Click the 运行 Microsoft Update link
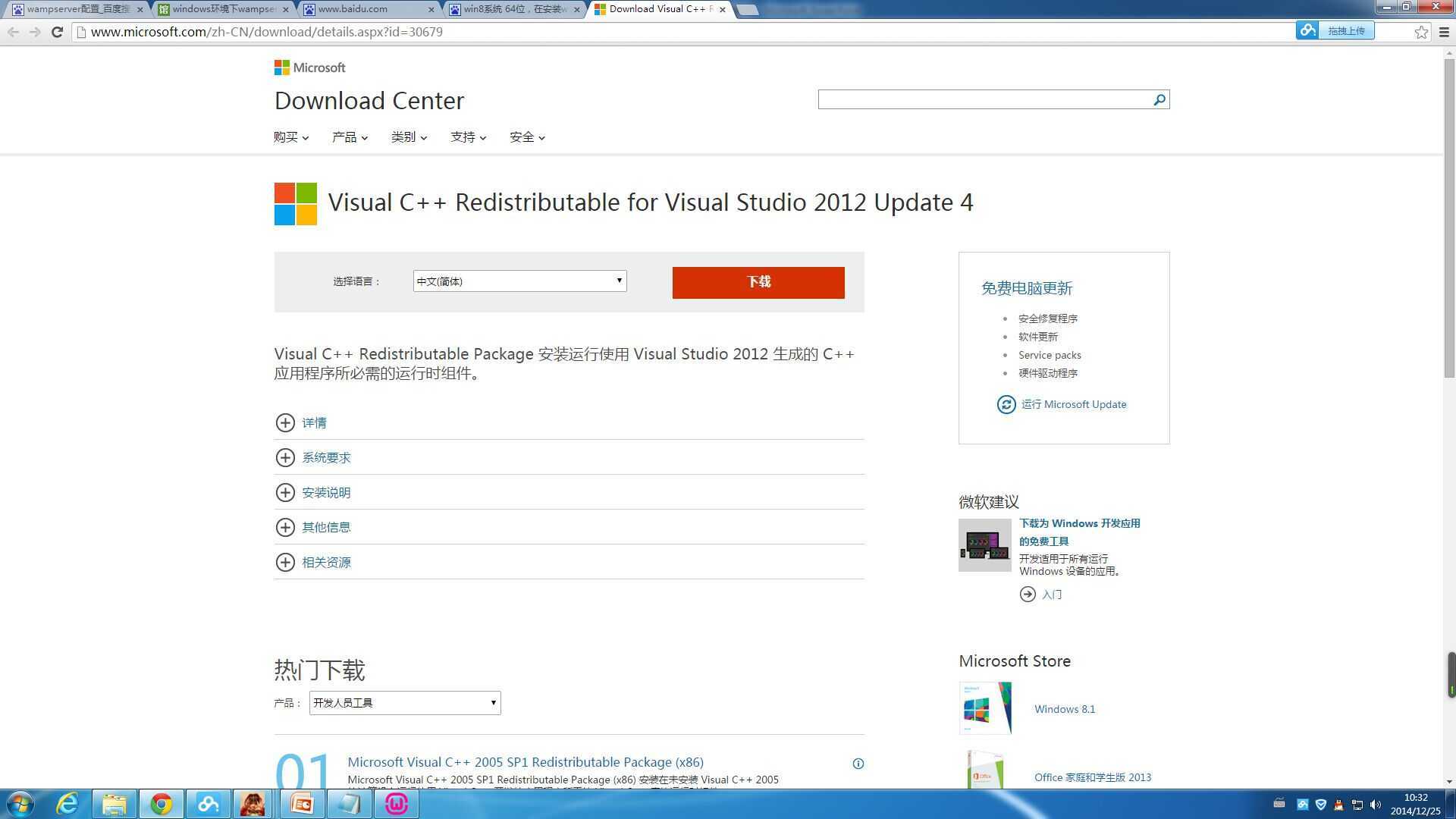Viewport: 1456px width, 819px height. click(1074, 404)
